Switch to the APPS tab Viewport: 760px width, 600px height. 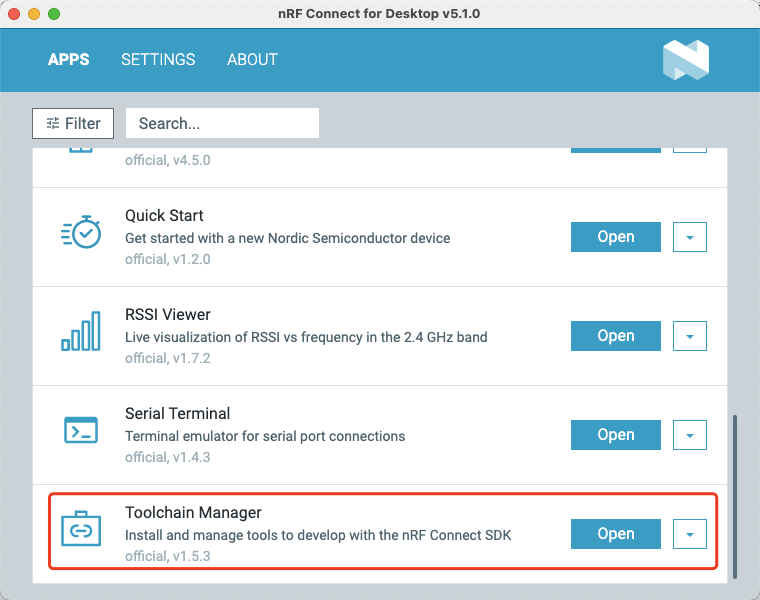pyautogui.click(x=68, y=60)
